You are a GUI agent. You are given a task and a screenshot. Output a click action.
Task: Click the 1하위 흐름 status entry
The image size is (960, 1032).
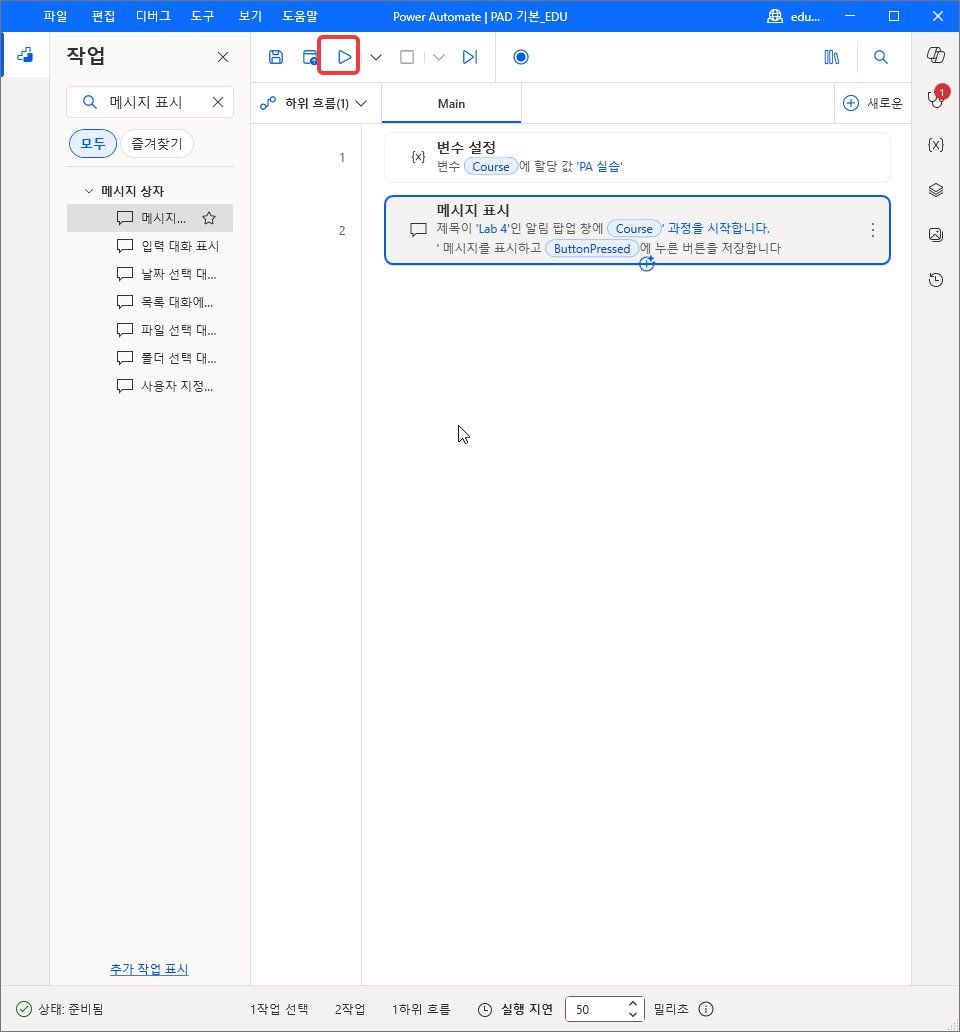(421, 1009)
